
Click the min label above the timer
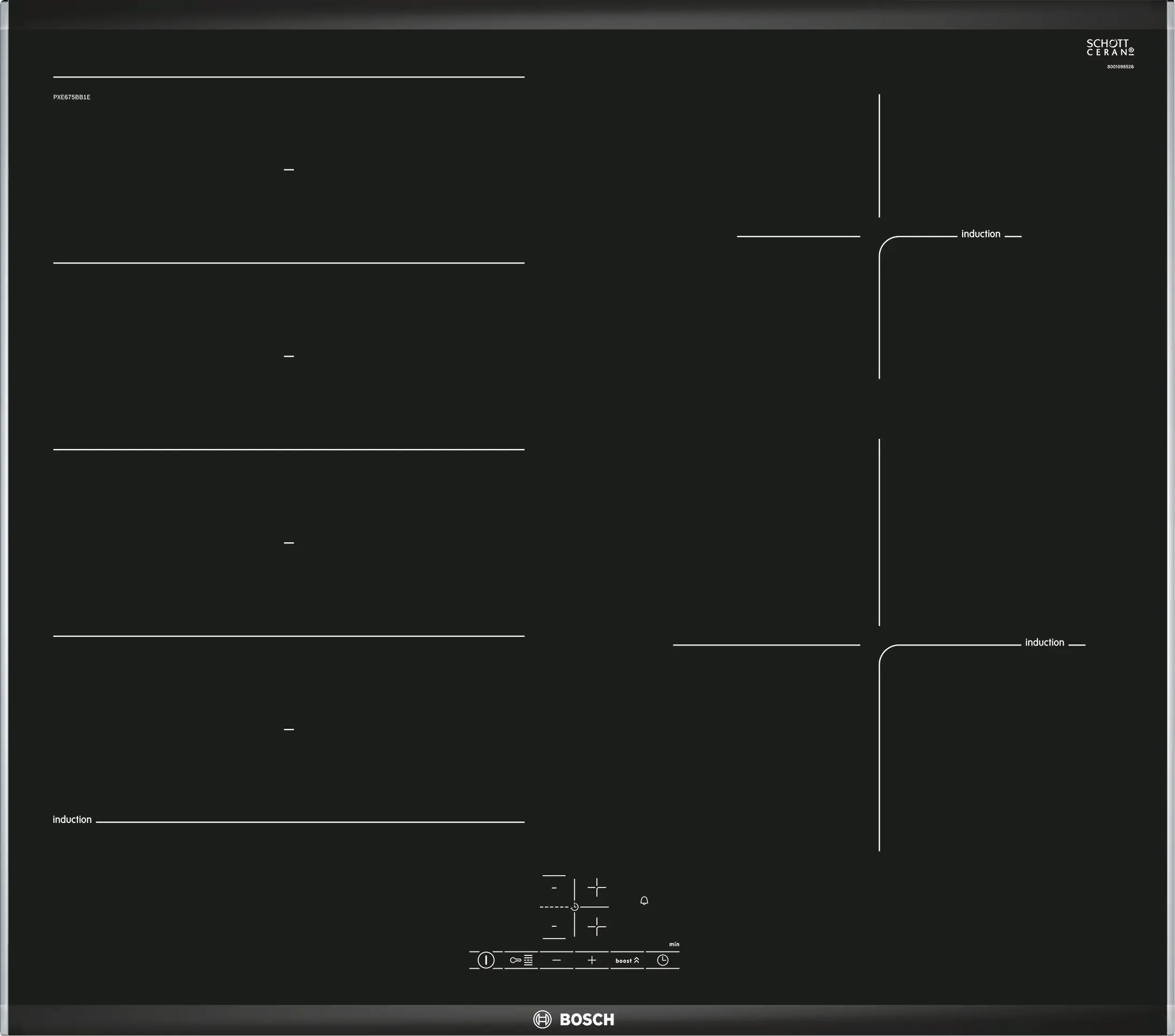tap(674, 945)
